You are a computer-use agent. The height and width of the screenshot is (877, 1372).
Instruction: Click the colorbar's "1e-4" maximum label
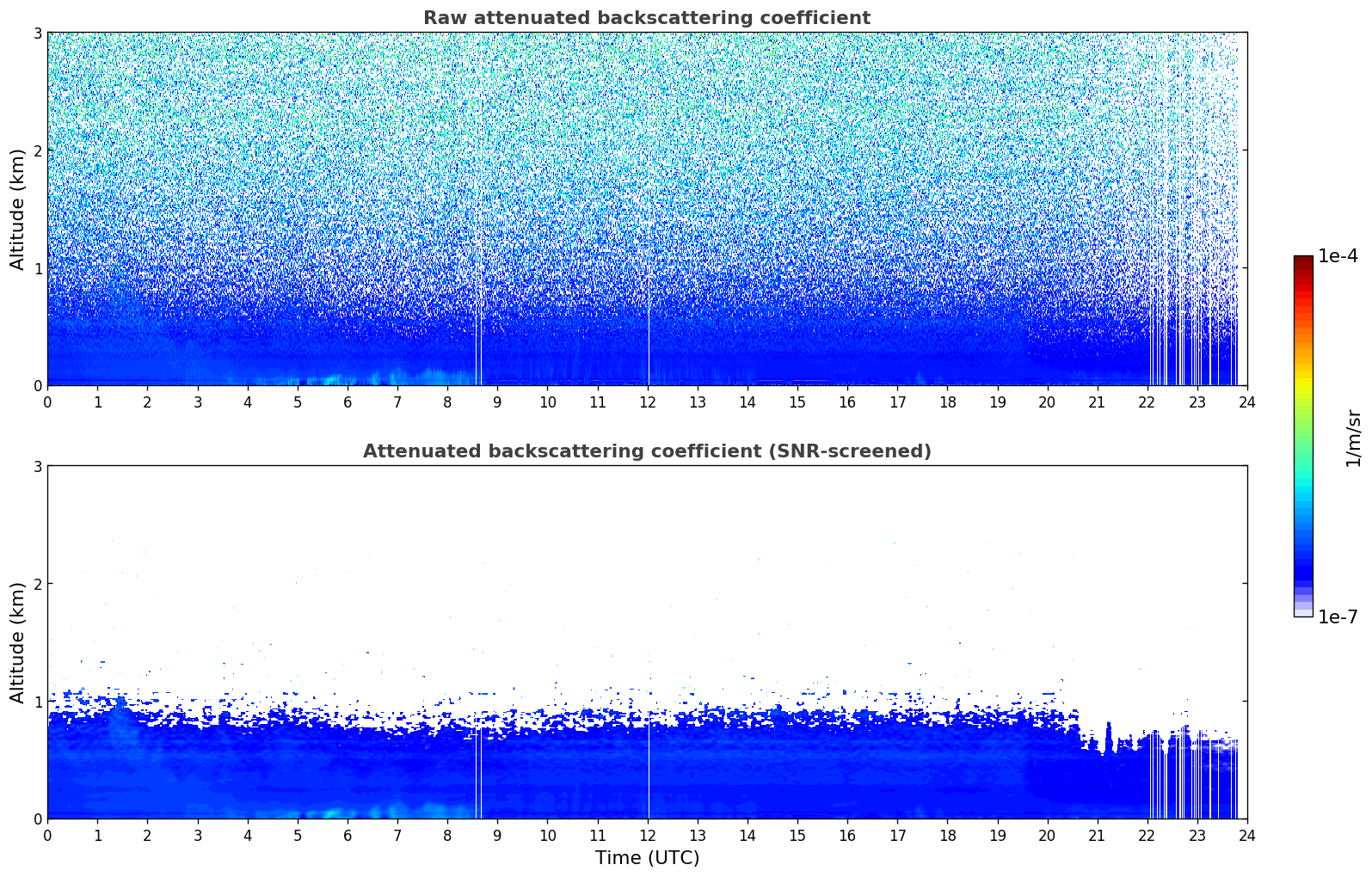click(x=1337, y=256)
